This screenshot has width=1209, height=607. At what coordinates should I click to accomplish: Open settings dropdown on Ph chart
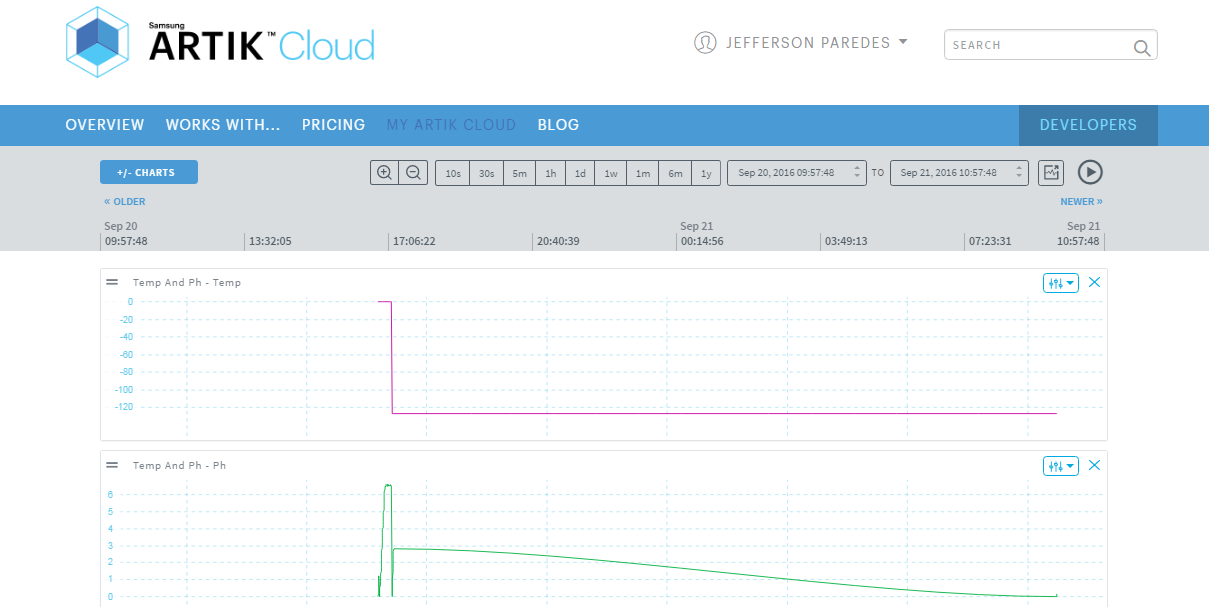(x=1060, y=465)
